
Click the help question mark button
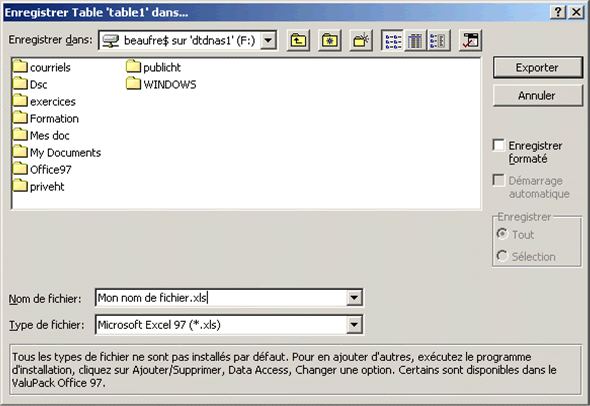click(x=558, y=12)
